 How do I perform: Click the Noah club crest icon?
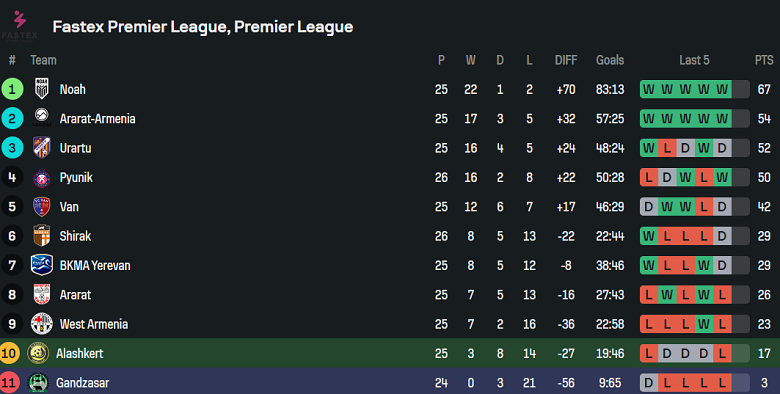(x=42, y=89)
